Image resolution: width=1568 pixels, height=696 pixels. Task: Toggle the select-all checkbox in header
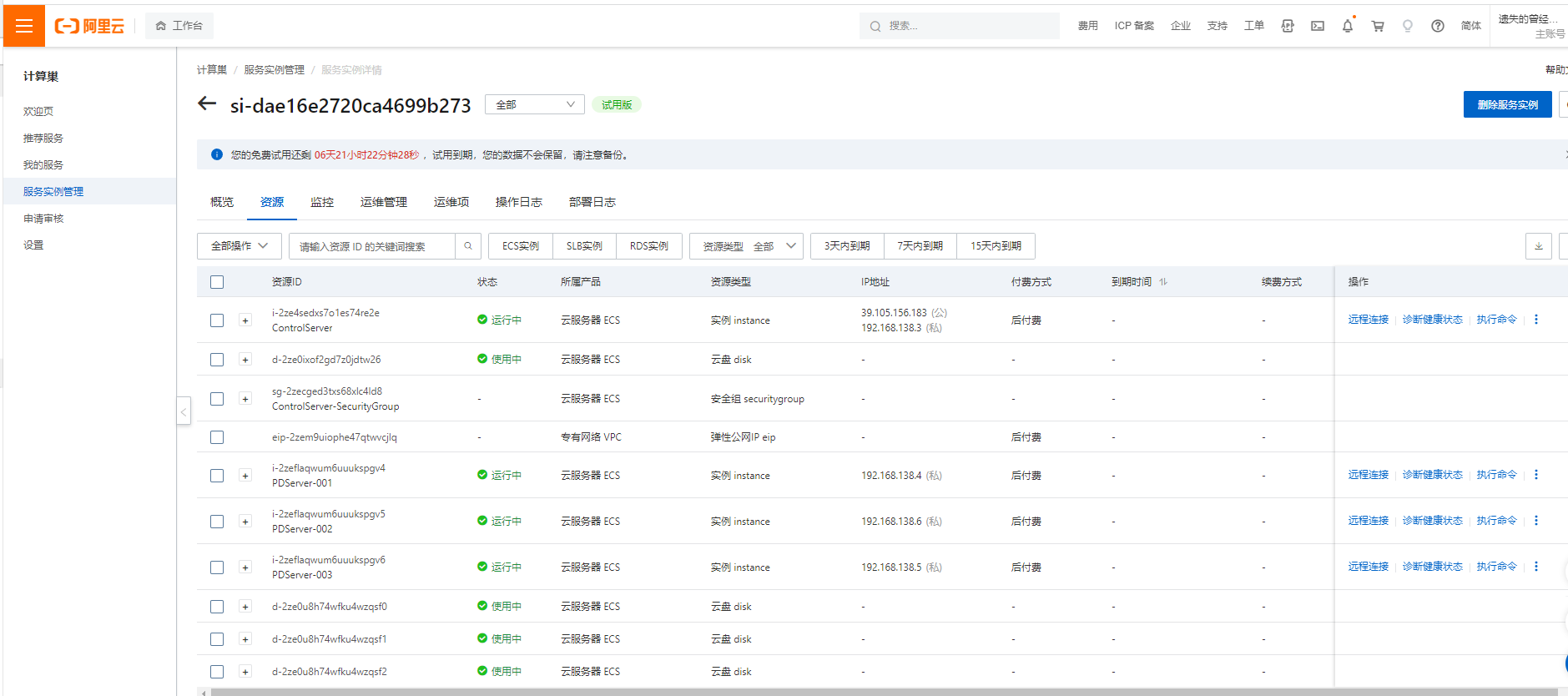[x=217, y=282]
